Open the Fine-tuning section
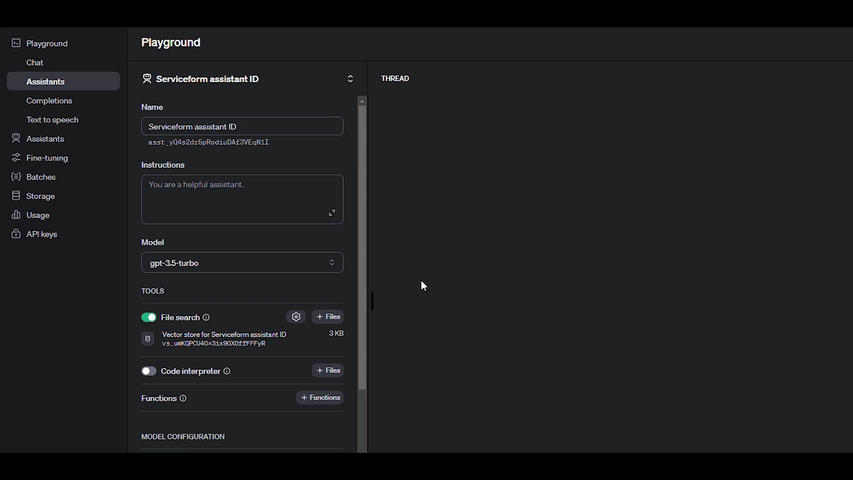Screen dimensions: 853x480 47,158
